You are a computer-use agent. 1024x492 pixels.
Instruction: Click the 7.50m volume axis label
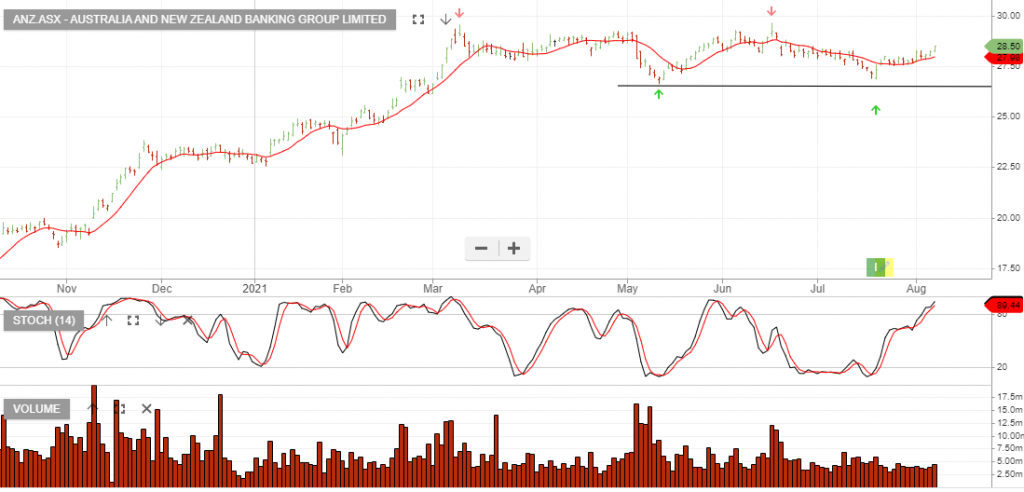[x=1008, y=448]
